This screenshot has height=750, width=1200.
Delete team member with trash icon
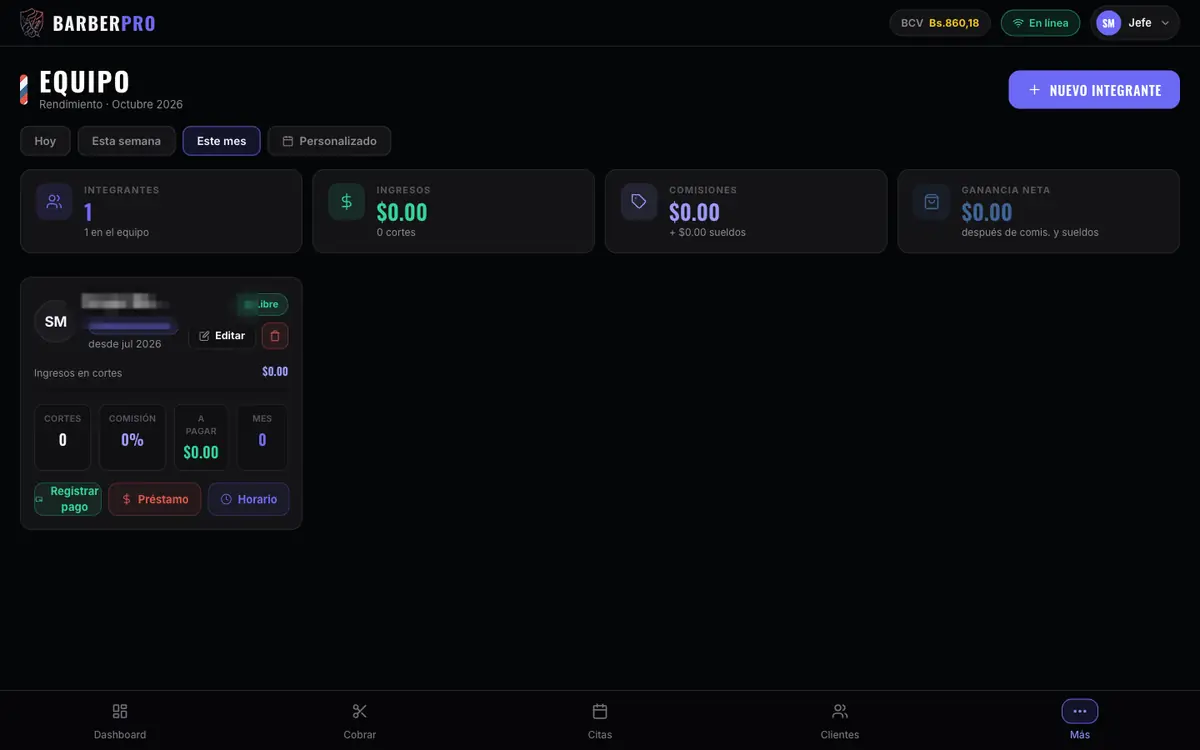[275, 336]
